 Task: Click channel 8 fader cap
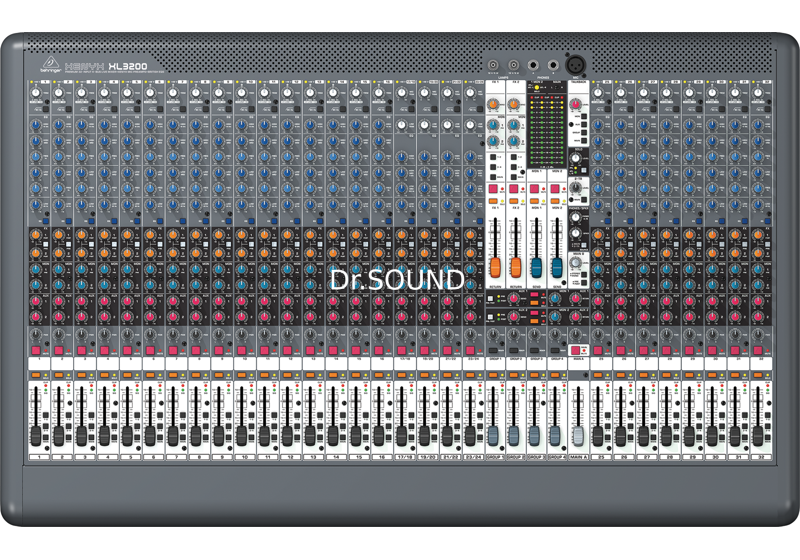pos(196,436)
